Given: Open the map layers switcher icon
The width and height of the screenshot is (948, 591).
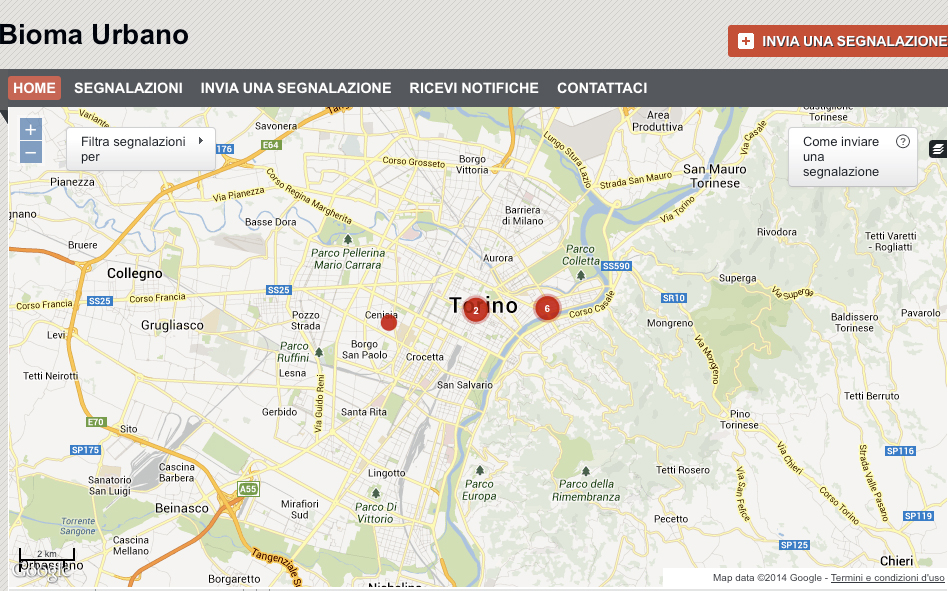Looking at the screenshot, I should (938, 149).
